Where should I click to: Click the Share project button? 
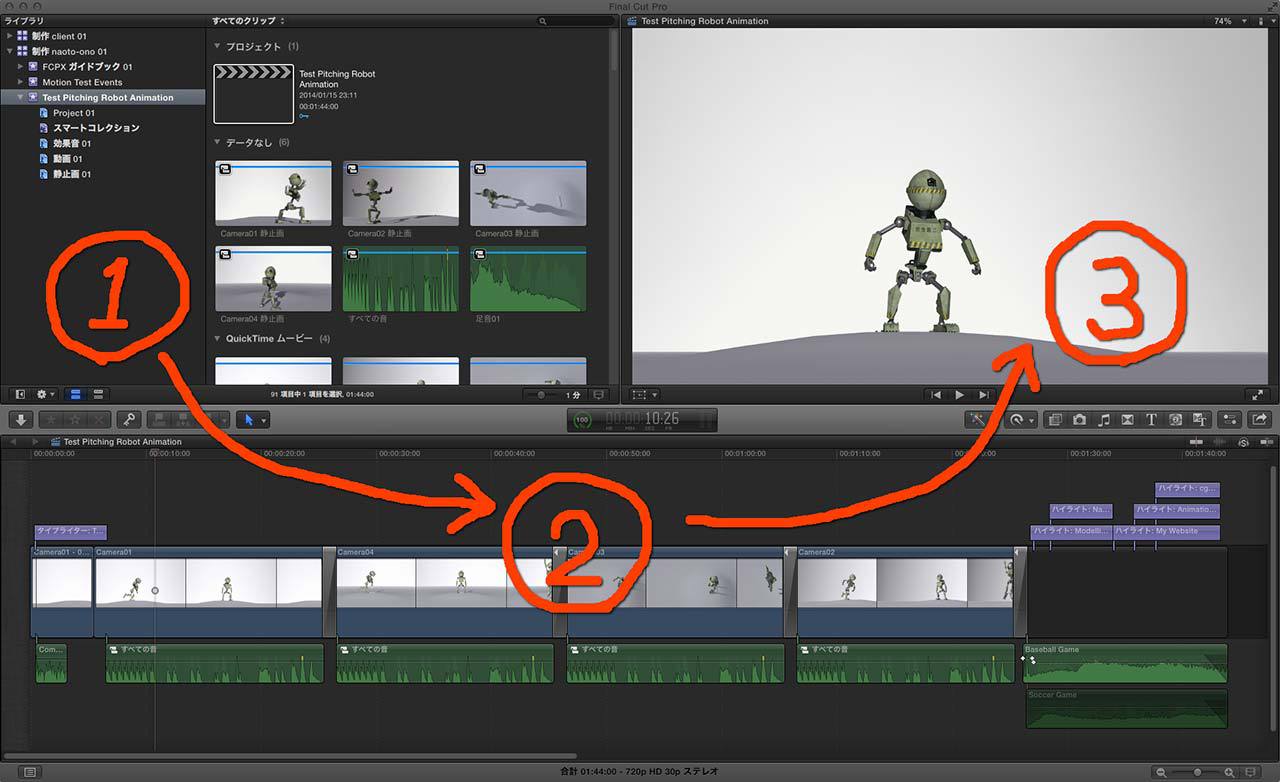click(x=1259, y=420)
